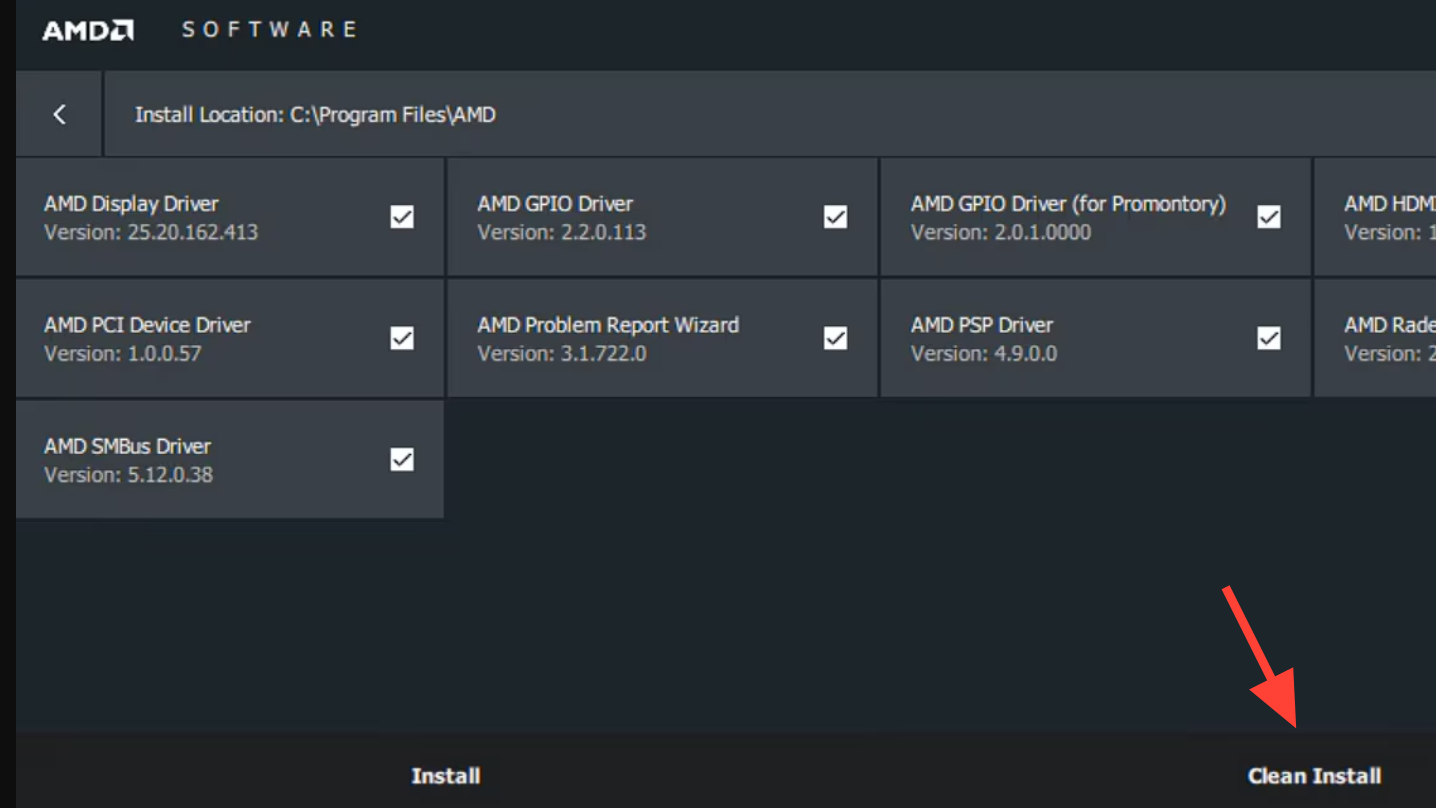Start the standard Install
The width and height of the screenshot is (1436, 808).
point(446,776)
